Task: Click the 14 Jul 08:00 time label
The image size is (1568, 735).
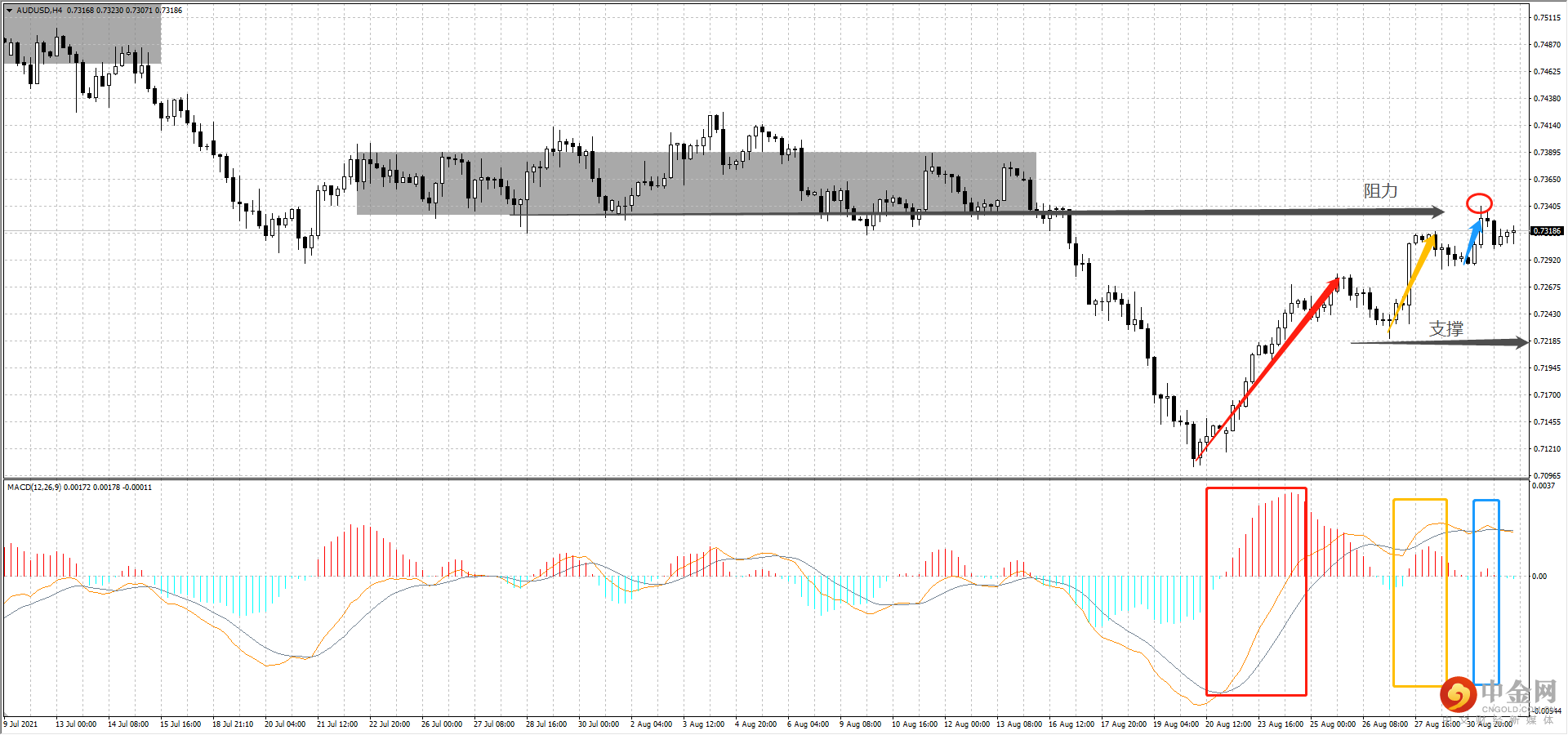Action: [x=128, y=724]
